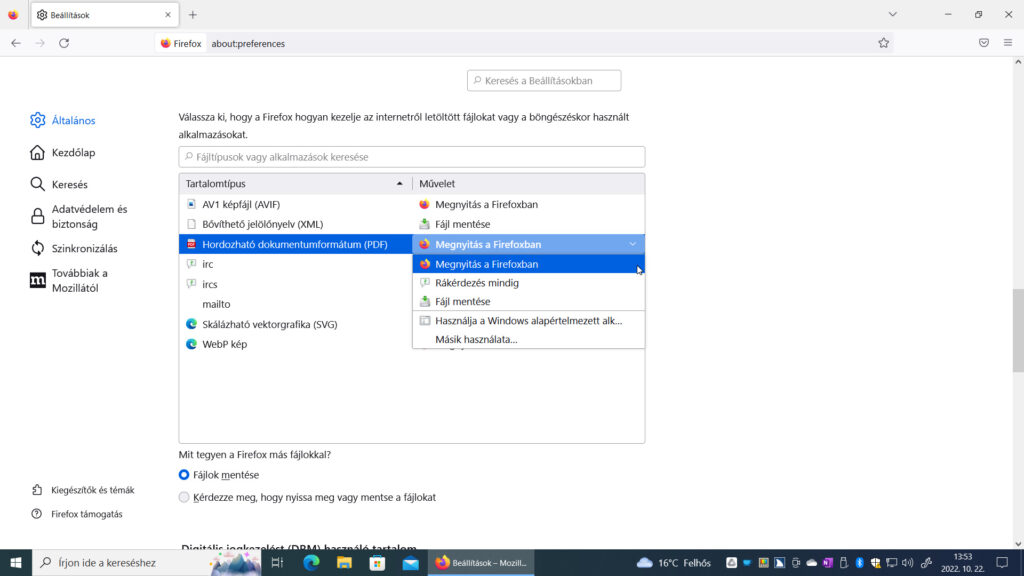Open Task View on the taskbar

[x=278, y=562]
